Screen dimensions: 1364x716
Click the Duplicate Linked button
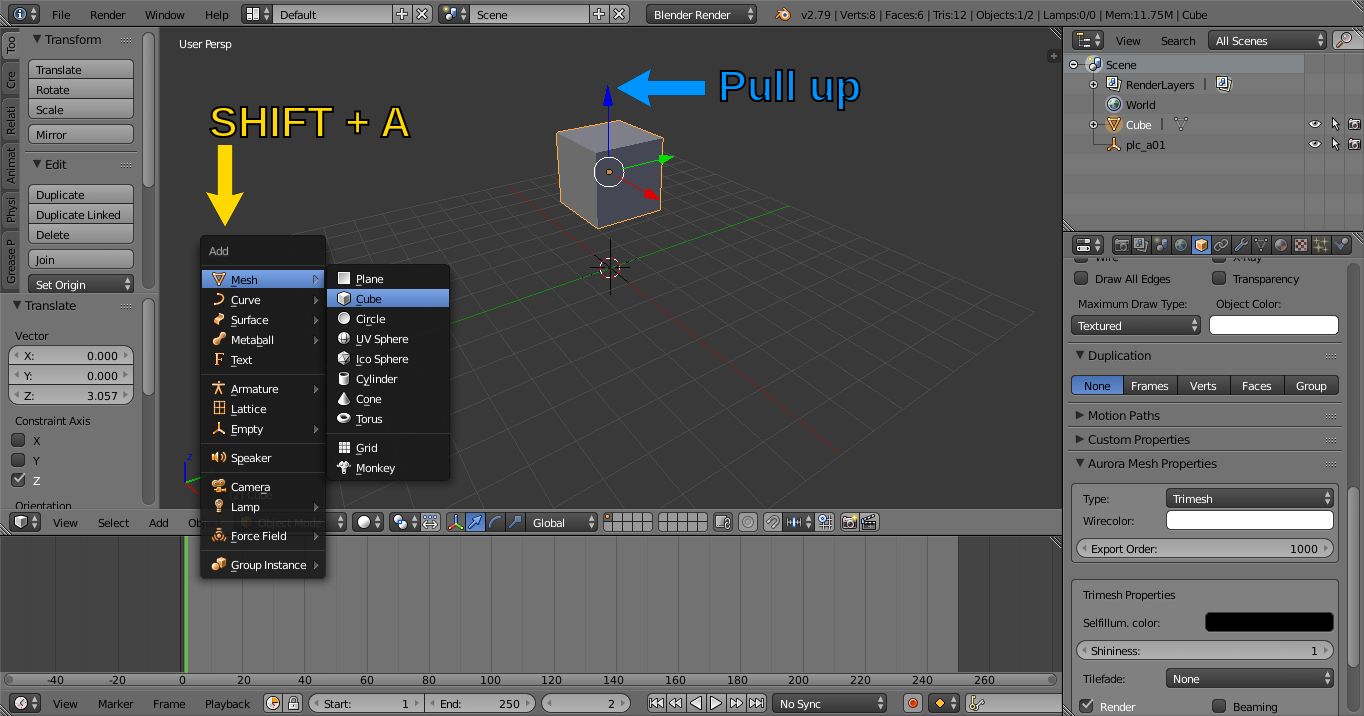(x=81, y=215)
